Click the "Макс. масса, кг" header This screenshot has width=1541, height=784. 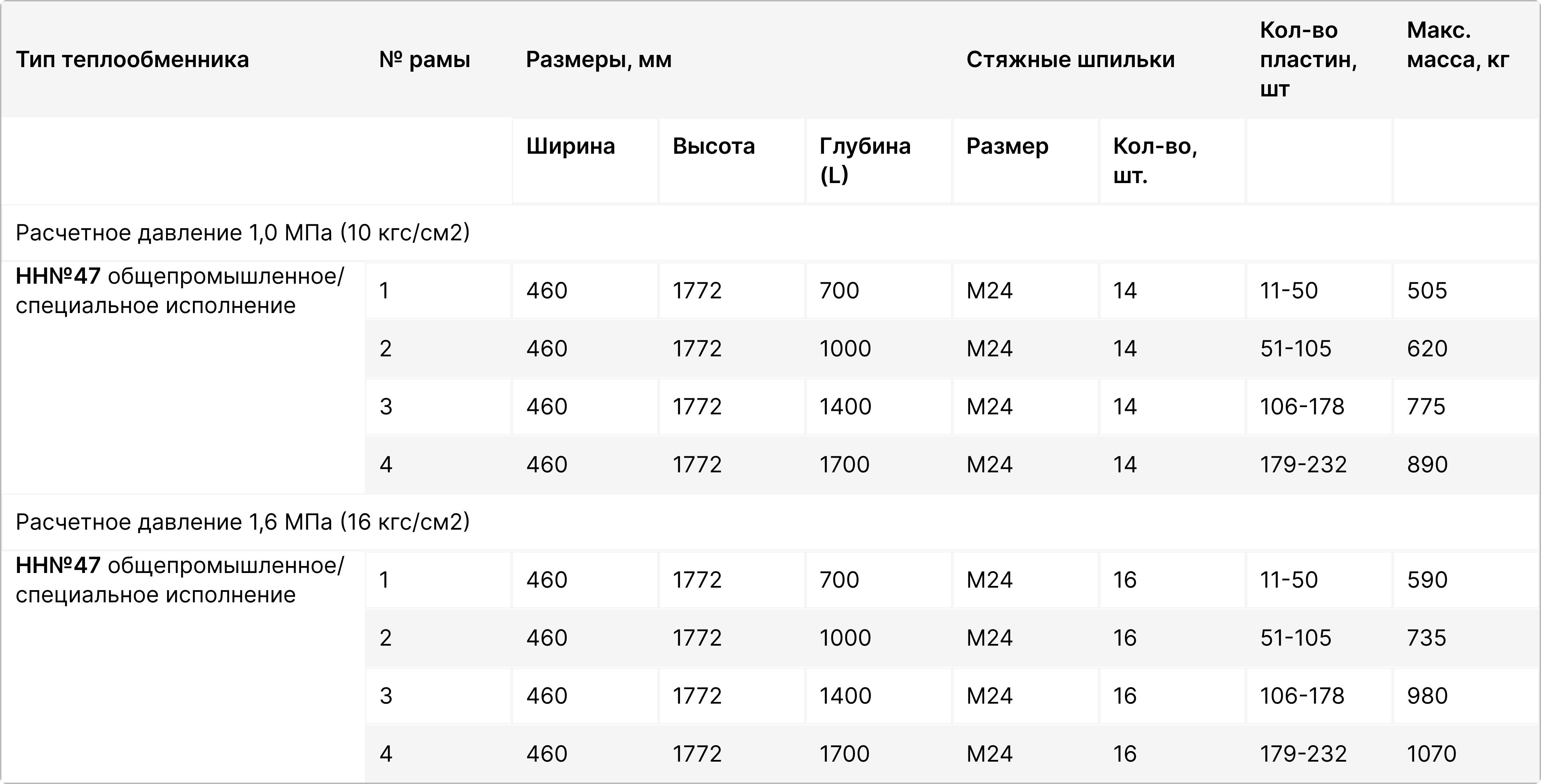[1458, 45]
